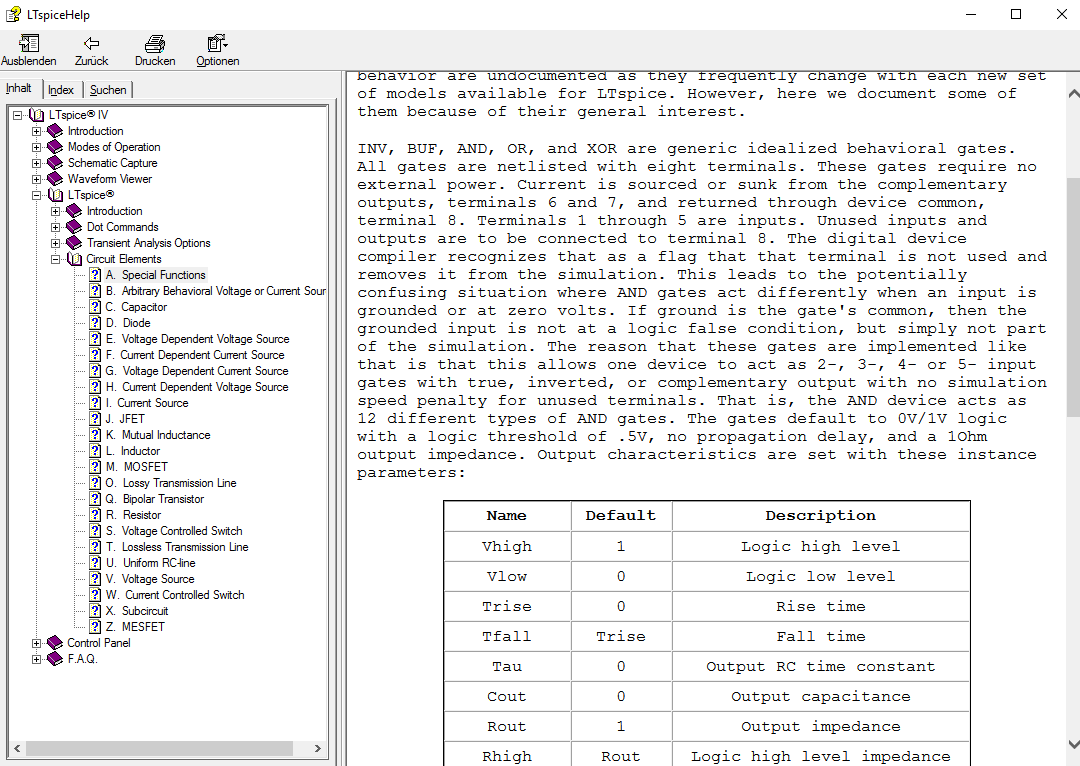The width and height of the screenshot is (1080, 766).
Task: Open the T. Lossless Transmission Line topic
Action: click(x=177, y=547)
